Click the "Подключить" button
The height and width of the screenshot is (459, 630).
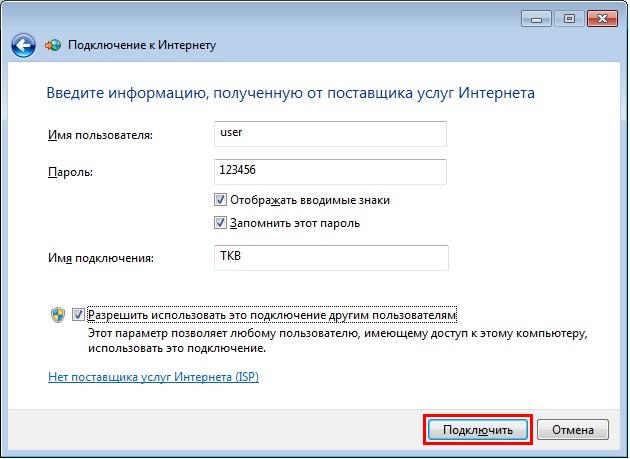(478, 430)
